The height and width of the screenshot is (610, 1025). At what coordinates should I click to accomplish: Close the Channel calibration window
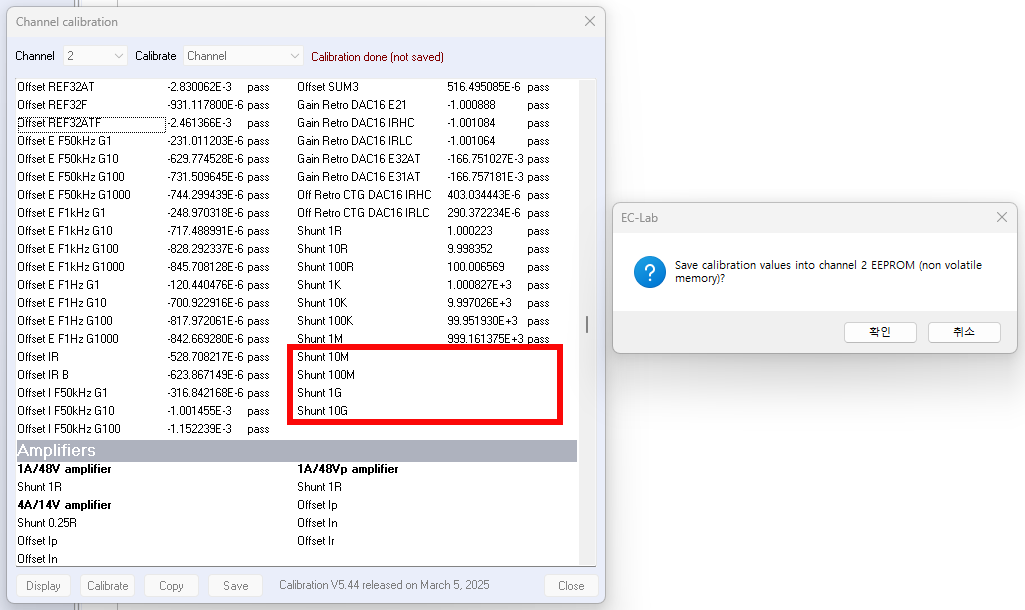click(589, 21)
